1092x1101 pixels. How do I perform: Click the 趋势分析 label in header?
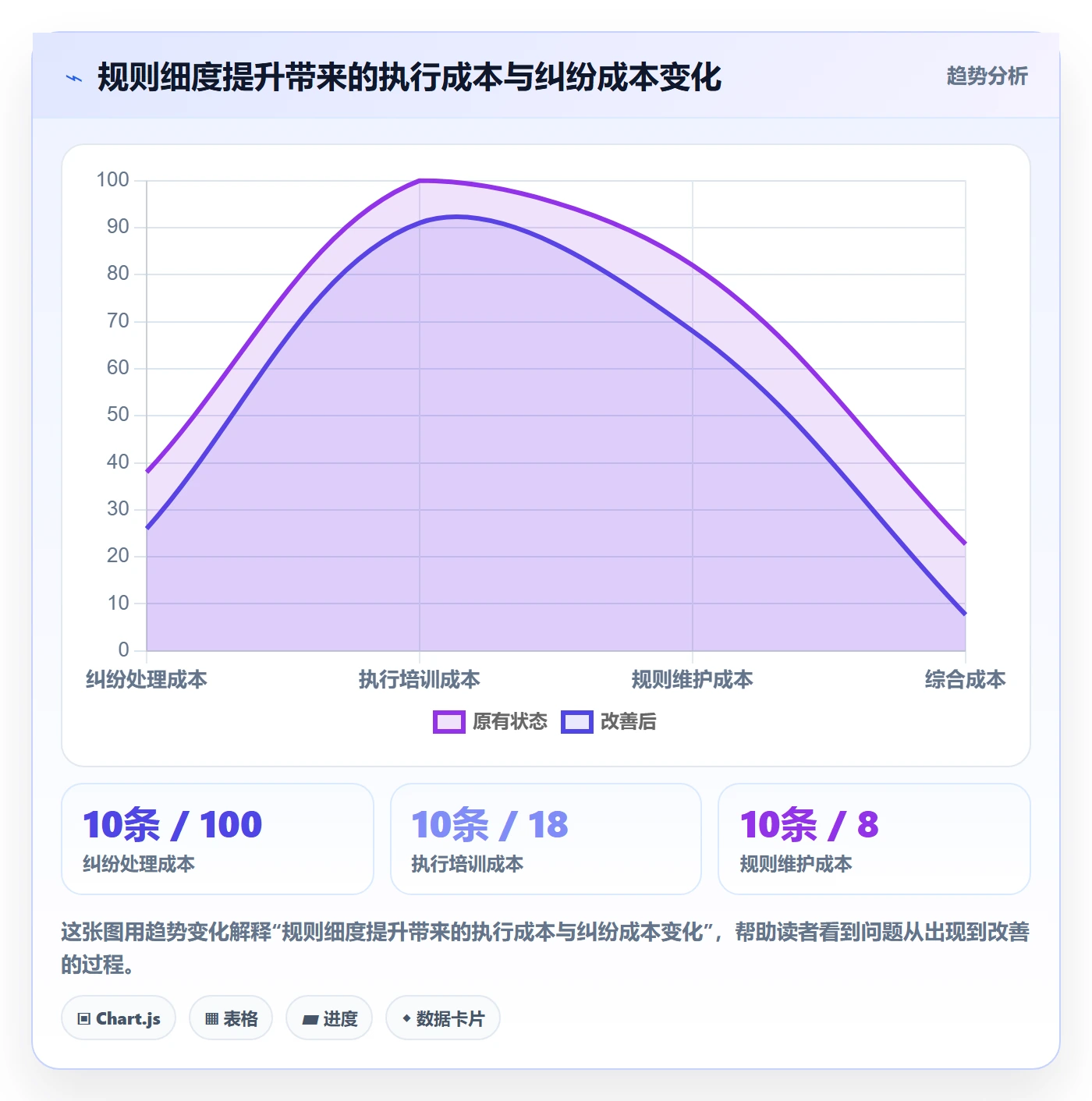coord(987,76)
